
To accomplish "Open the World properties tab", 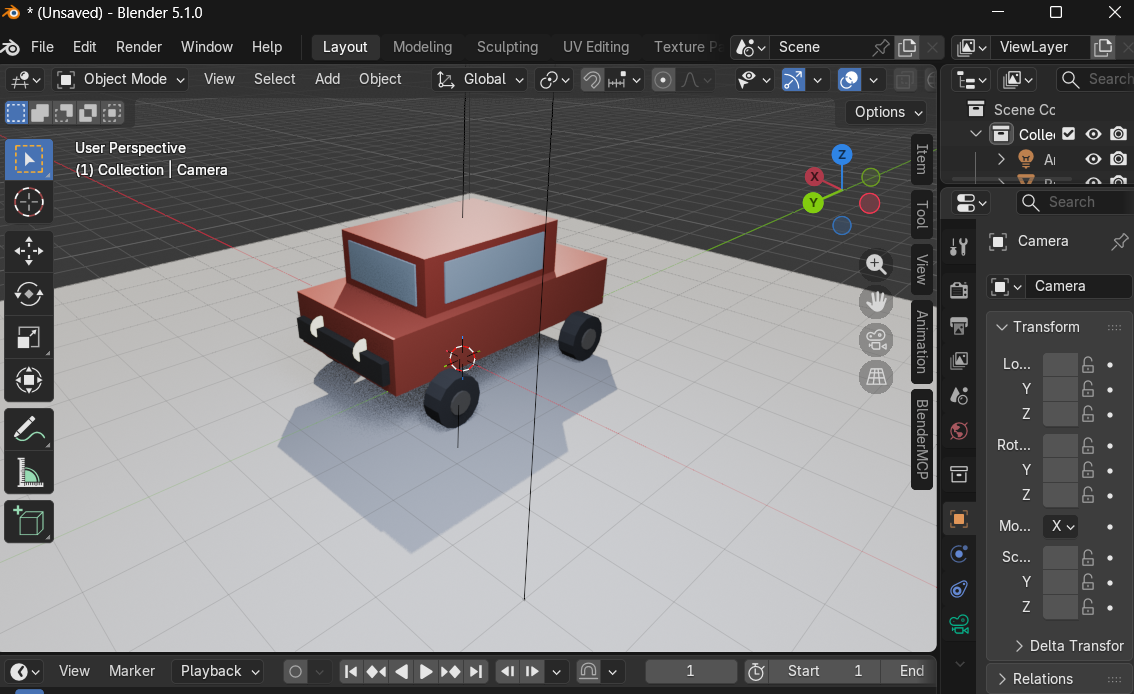I will tap(959, 432).
